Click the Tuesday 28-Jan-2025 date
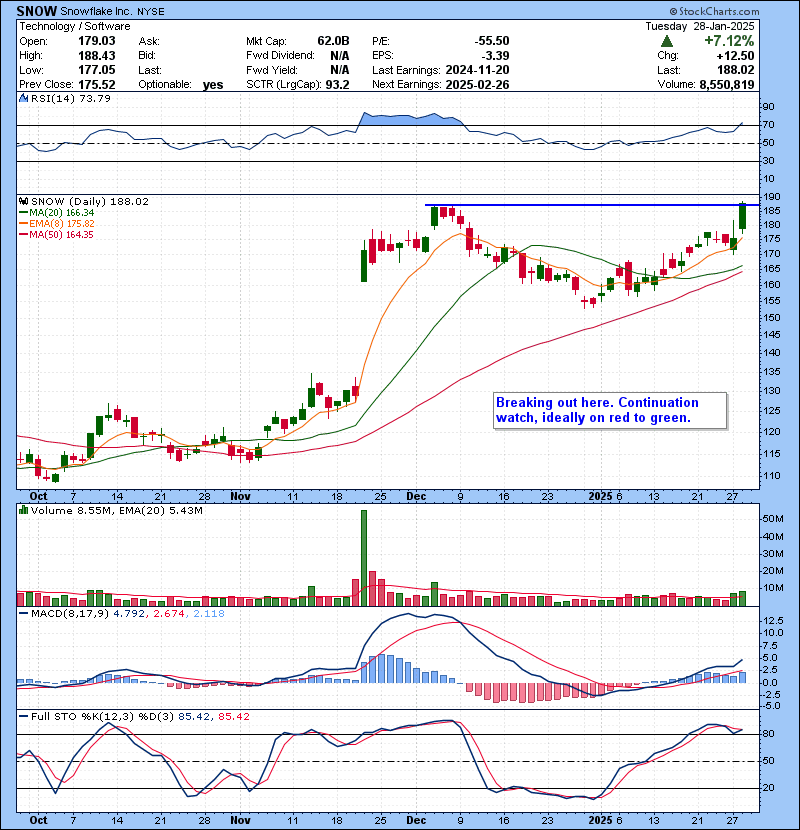Screen dimensions: 800x830 click(x=699, y=26)
